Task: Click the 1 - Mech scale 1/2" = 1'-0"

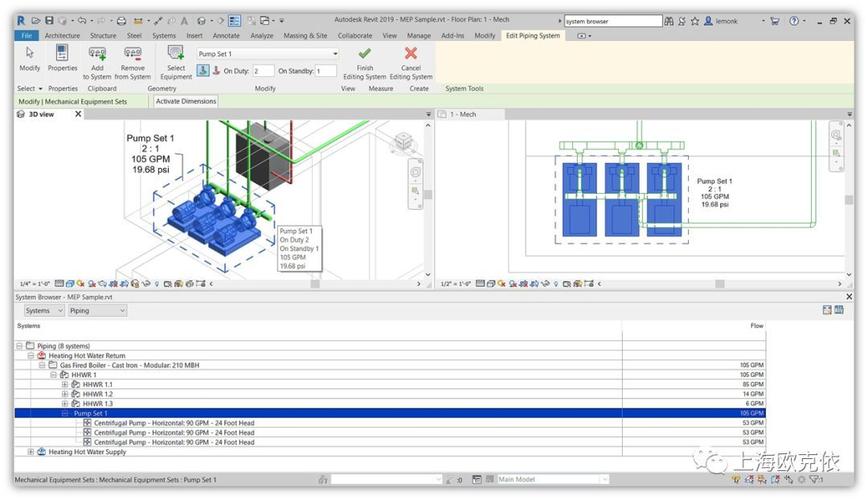Action: [x=456, y=283]
